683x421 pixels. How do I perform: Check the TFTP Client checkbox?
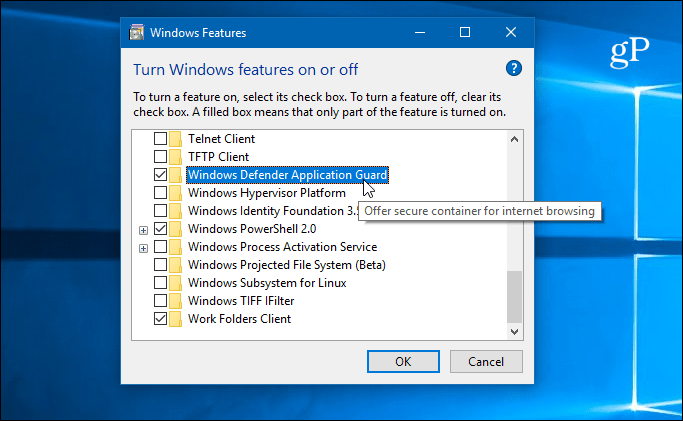(160, 156)
